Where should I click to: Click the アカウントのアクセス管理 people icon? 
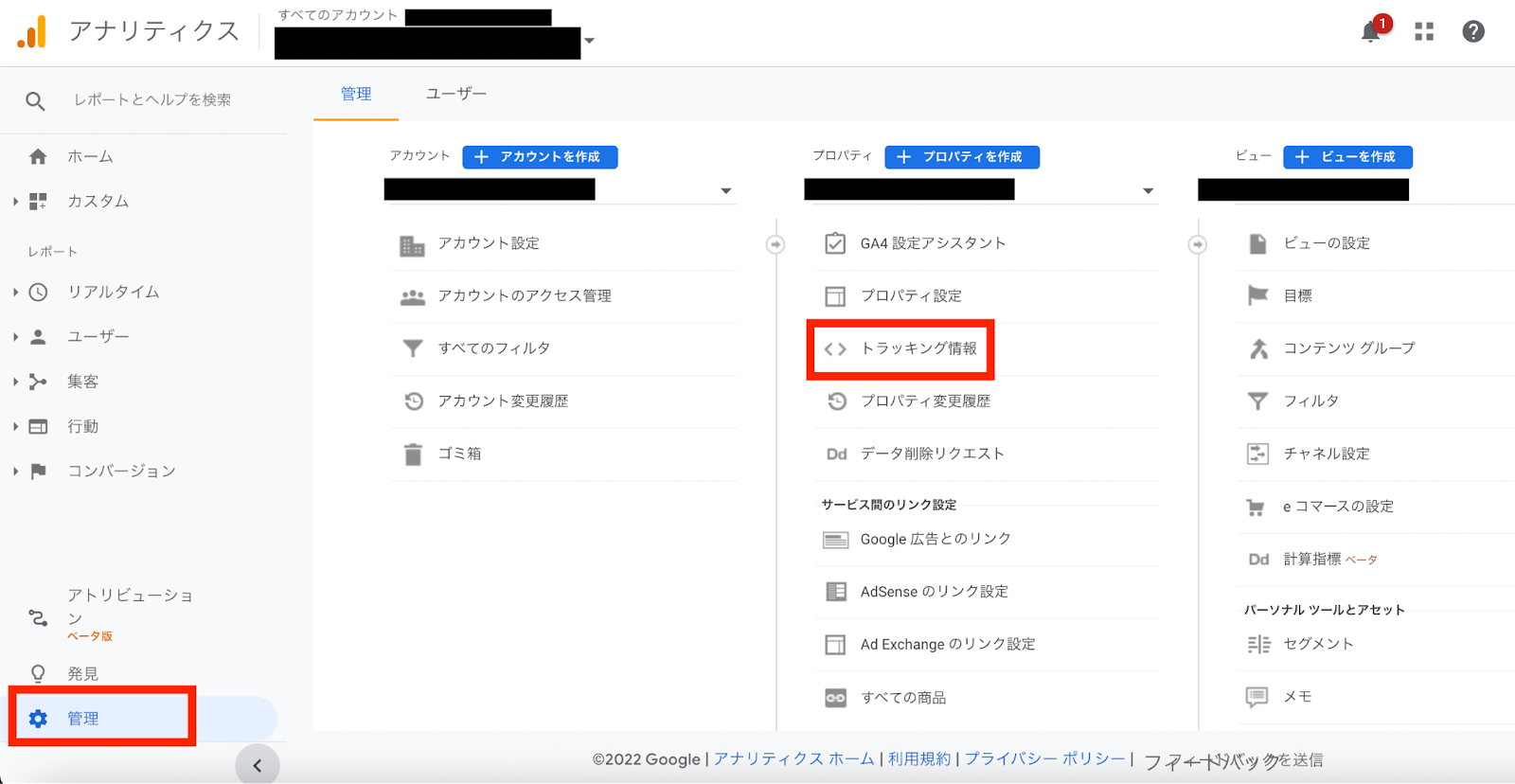tap(413, 297)
